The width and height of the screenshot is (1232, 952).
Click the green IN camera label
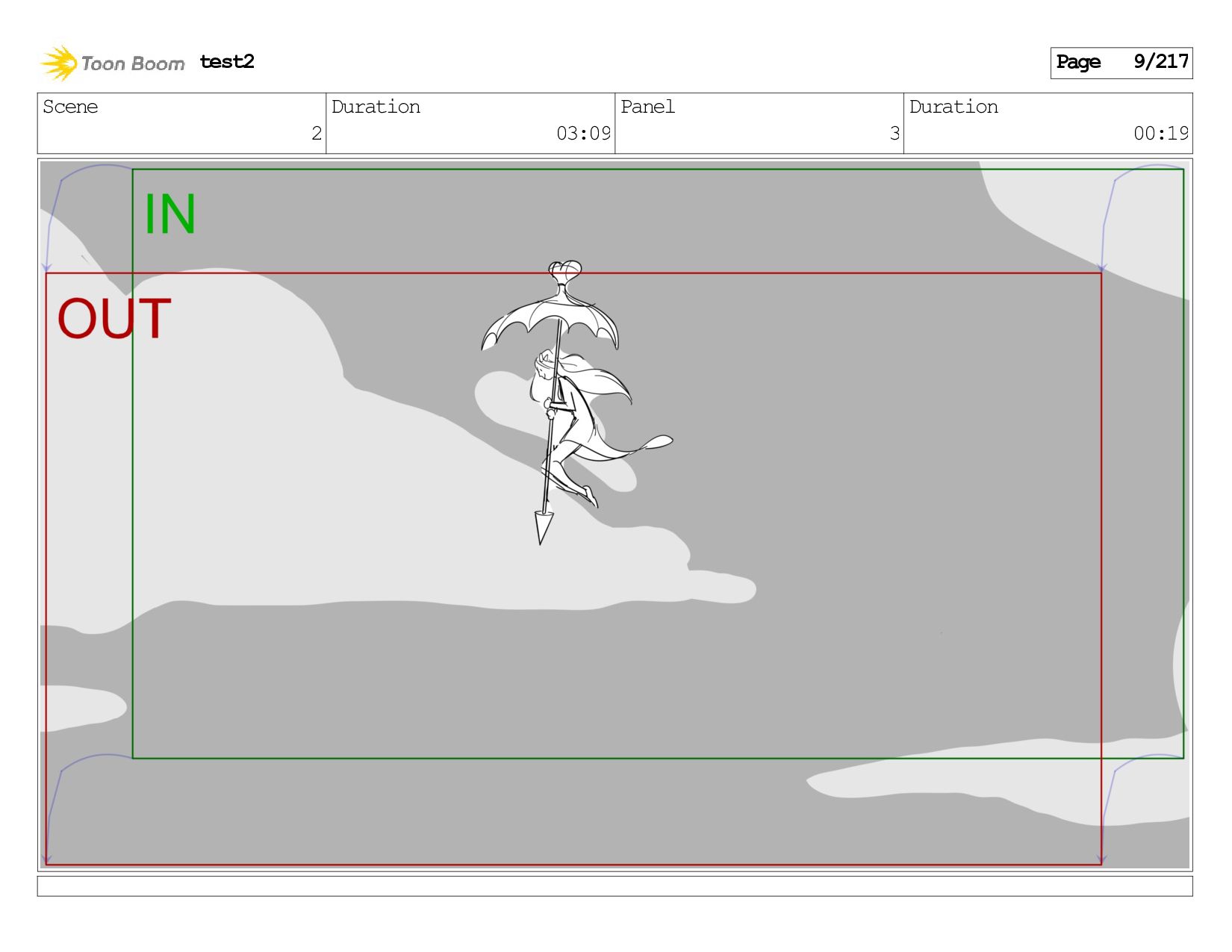[x=170, y=214]
